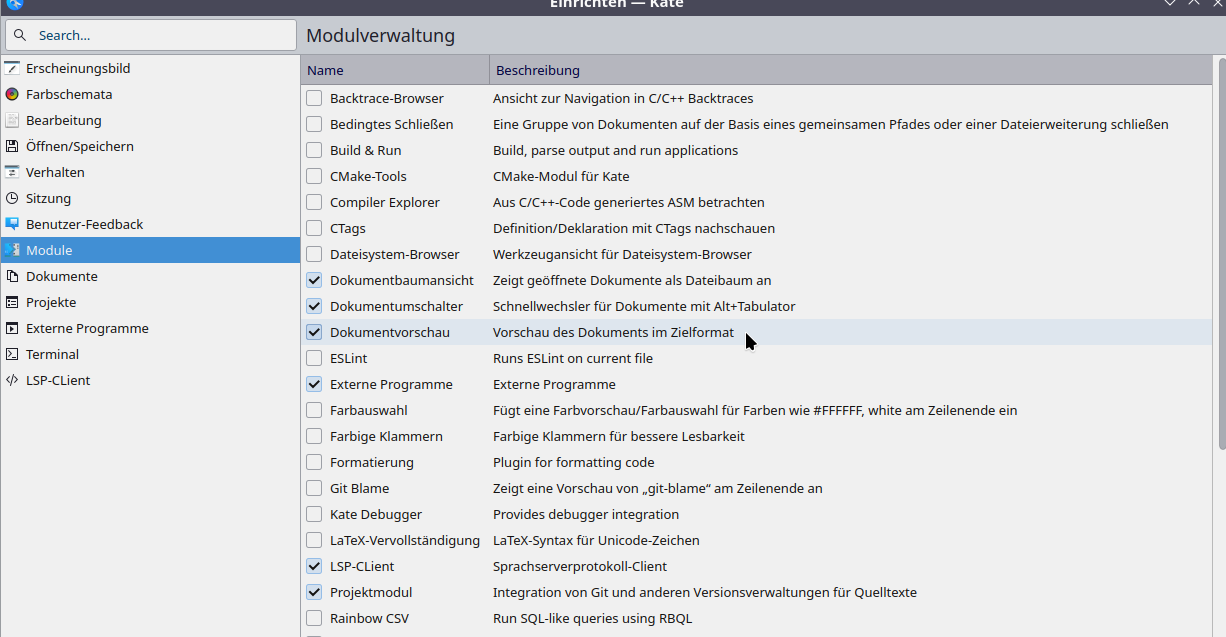Click the Erscheinungsbild sidebar icon
The width and height of the screenshot is (1226, 637).
[x=12, y=68]
